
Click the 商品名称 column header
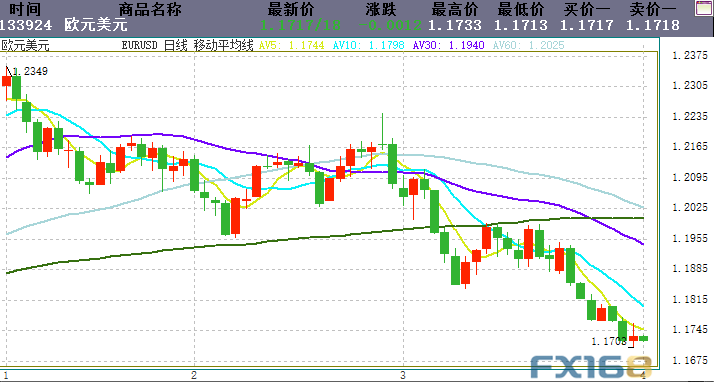(x=150, y=9)
